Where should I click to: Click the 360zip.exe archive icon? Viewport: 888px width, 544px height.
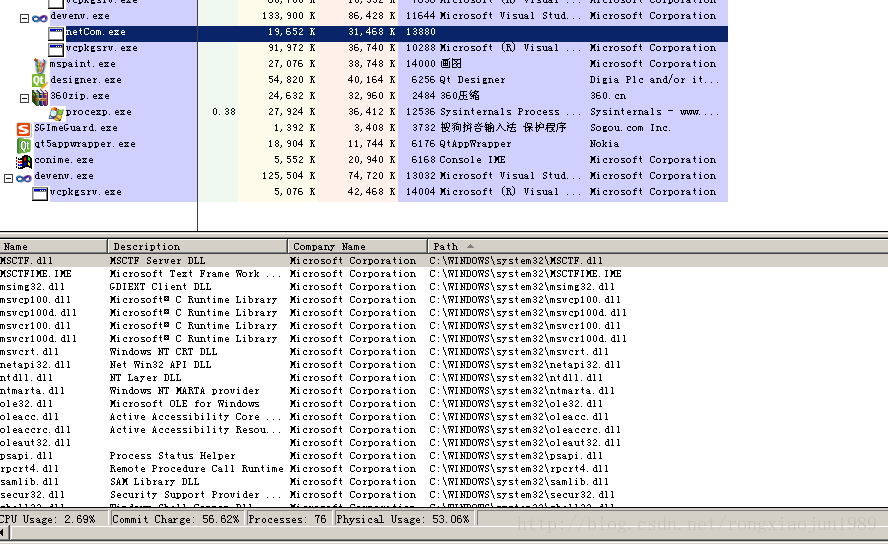tap(40, 97)
